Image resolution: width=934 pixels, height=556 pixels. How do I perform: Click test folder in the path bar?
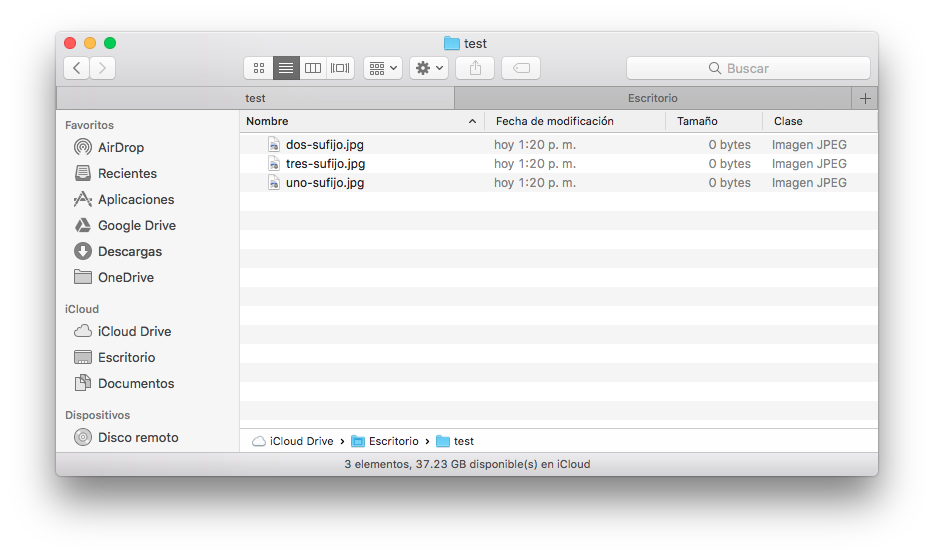click(x=455, y=441)
